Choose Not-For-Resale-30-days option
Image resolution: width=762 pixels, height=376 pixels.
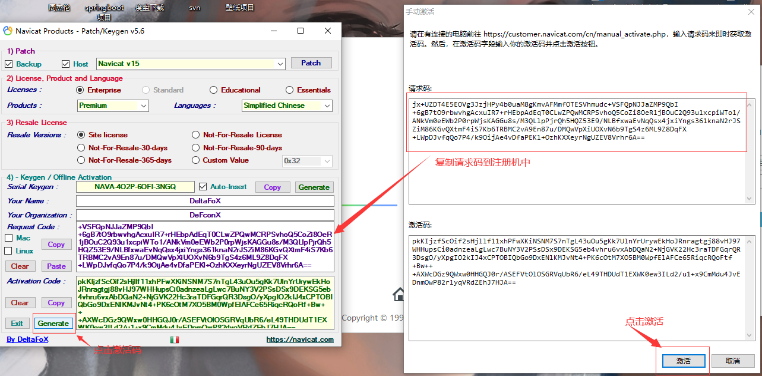pos(81,147)
